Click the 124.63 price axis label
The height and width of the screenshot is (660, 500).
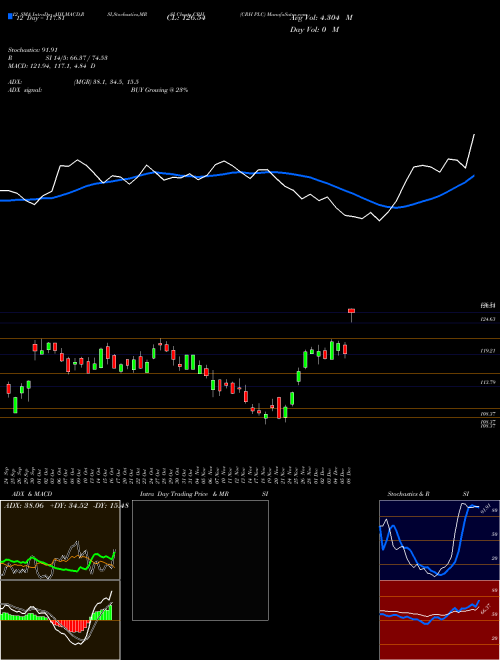488,319
